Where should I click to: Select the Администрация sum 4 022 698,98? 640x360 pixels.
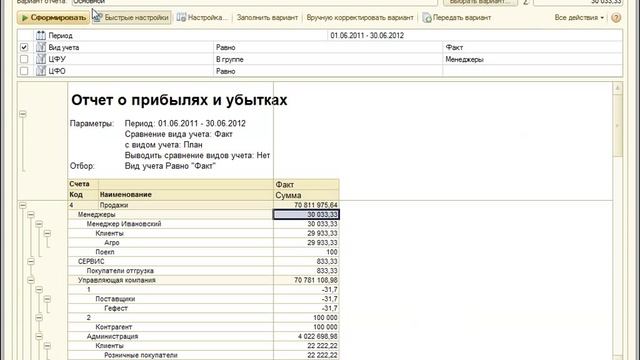[306, 337]
